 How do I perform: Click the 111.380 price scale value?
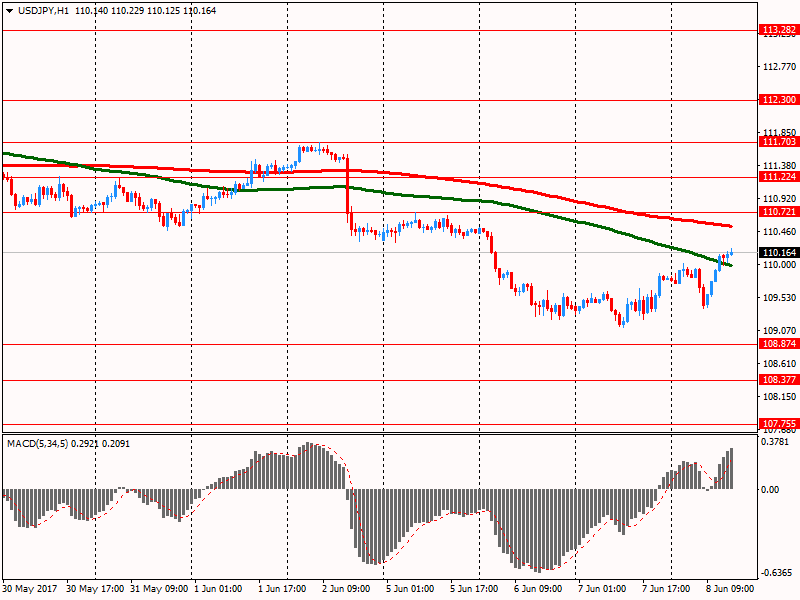(x=779, y=165)
